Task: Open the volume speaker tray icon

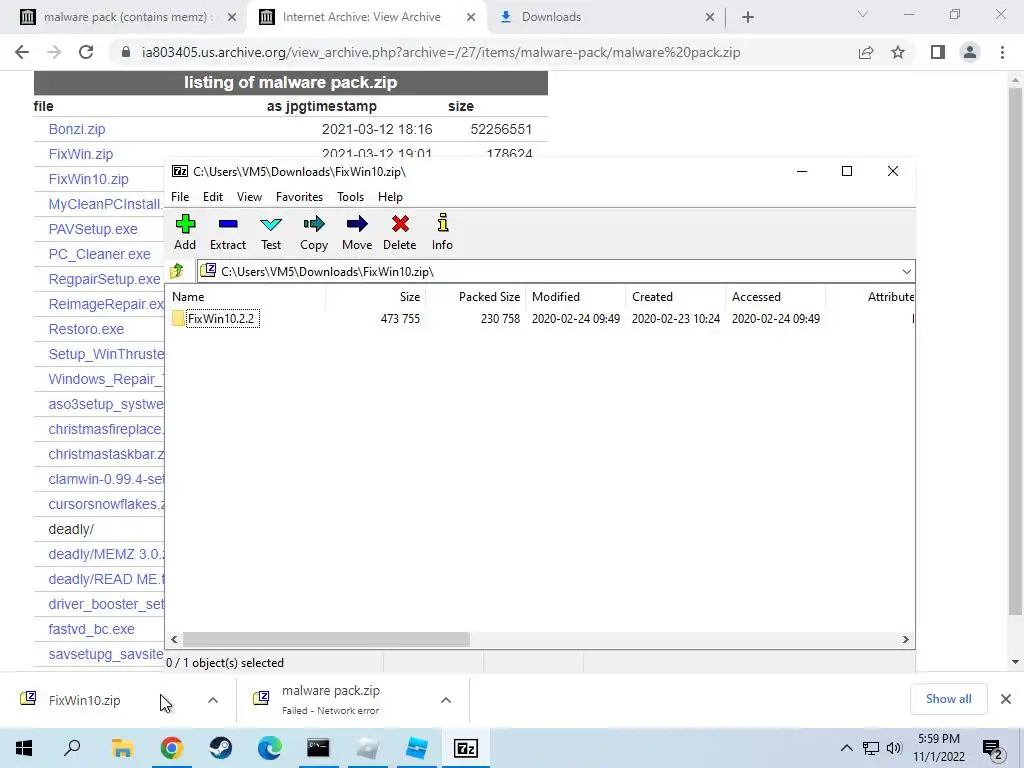Action: point(895,748)
